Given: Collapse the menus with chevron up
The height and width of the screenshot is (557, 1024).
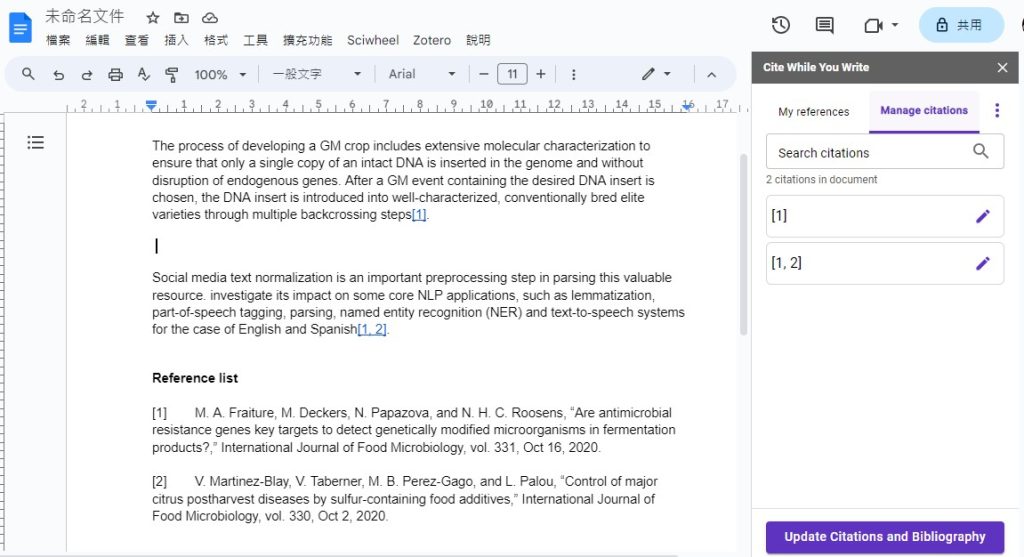Looking at the screenshot, I should tap(711, 75).
